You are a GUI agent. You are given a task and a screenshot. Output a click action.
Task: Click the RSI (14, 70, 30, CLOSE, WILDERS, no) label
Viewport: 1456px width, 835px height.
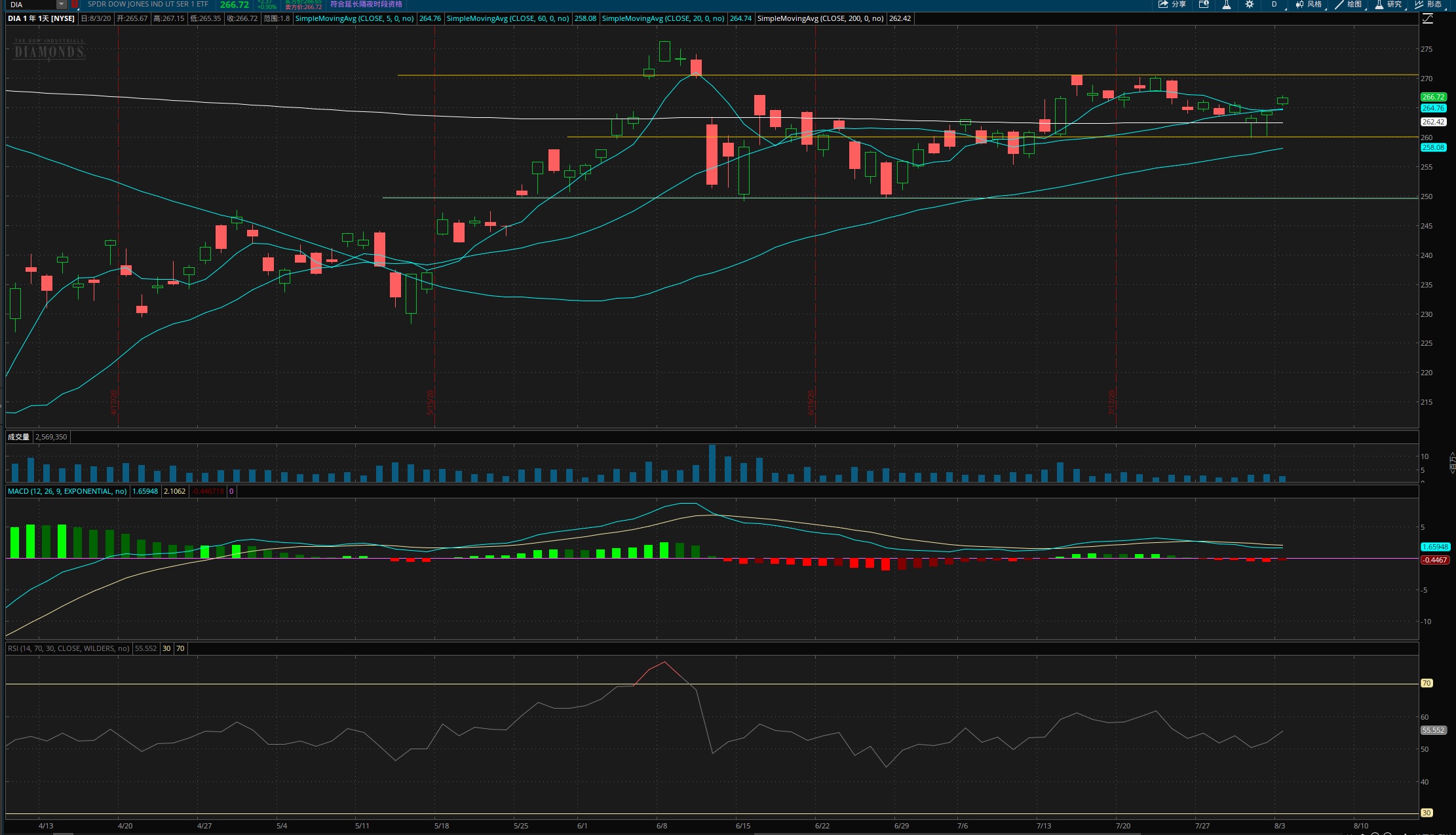tap(69, 648)
